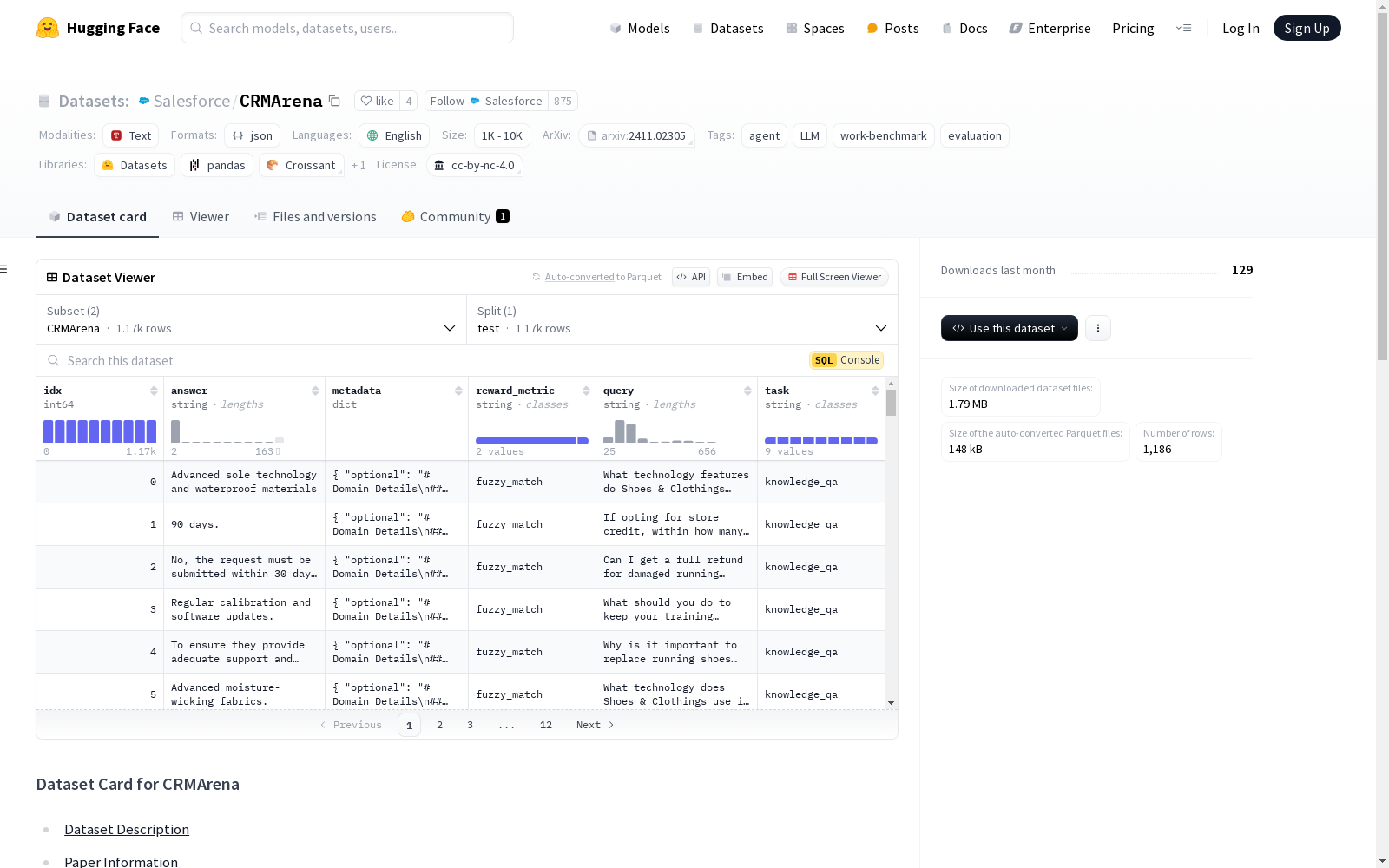1389x868 pixels.
Task: Go to page 12 of the table
Action: tap(545, 725)
